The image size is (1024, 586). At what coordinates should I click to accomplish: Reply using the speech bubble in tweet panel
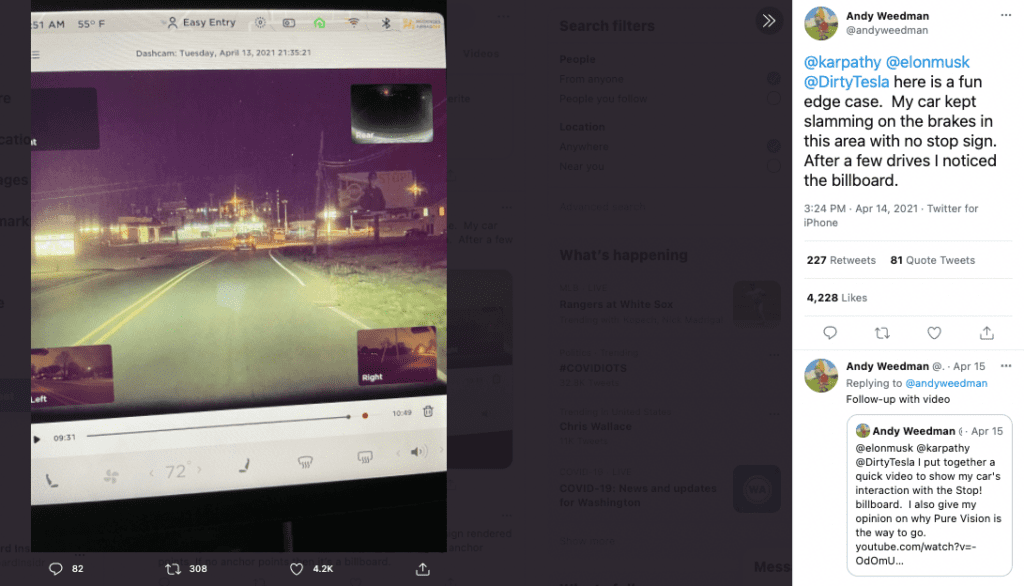click(830, 333)
